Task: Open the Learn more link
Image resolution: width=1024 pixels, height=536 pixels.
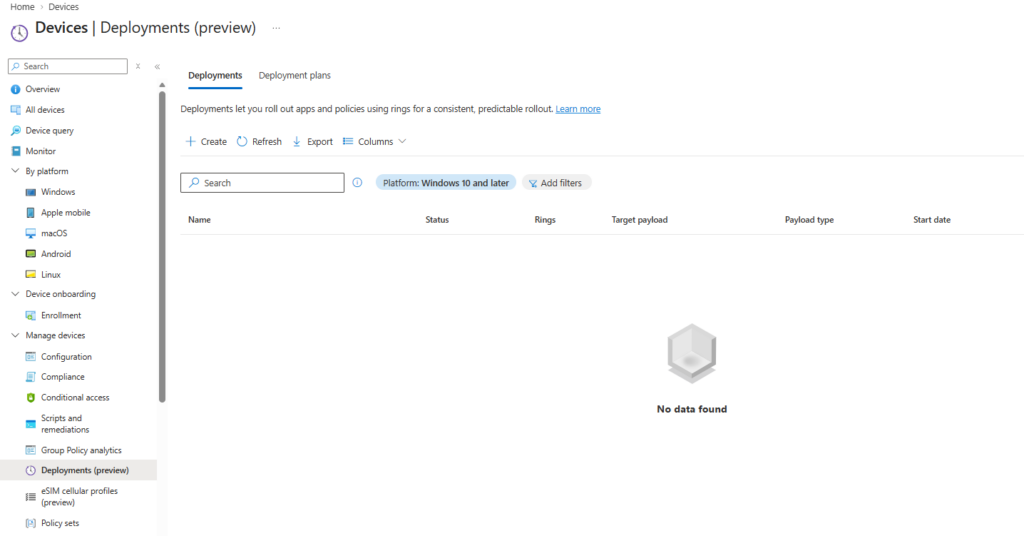Action: coord(578,109)
